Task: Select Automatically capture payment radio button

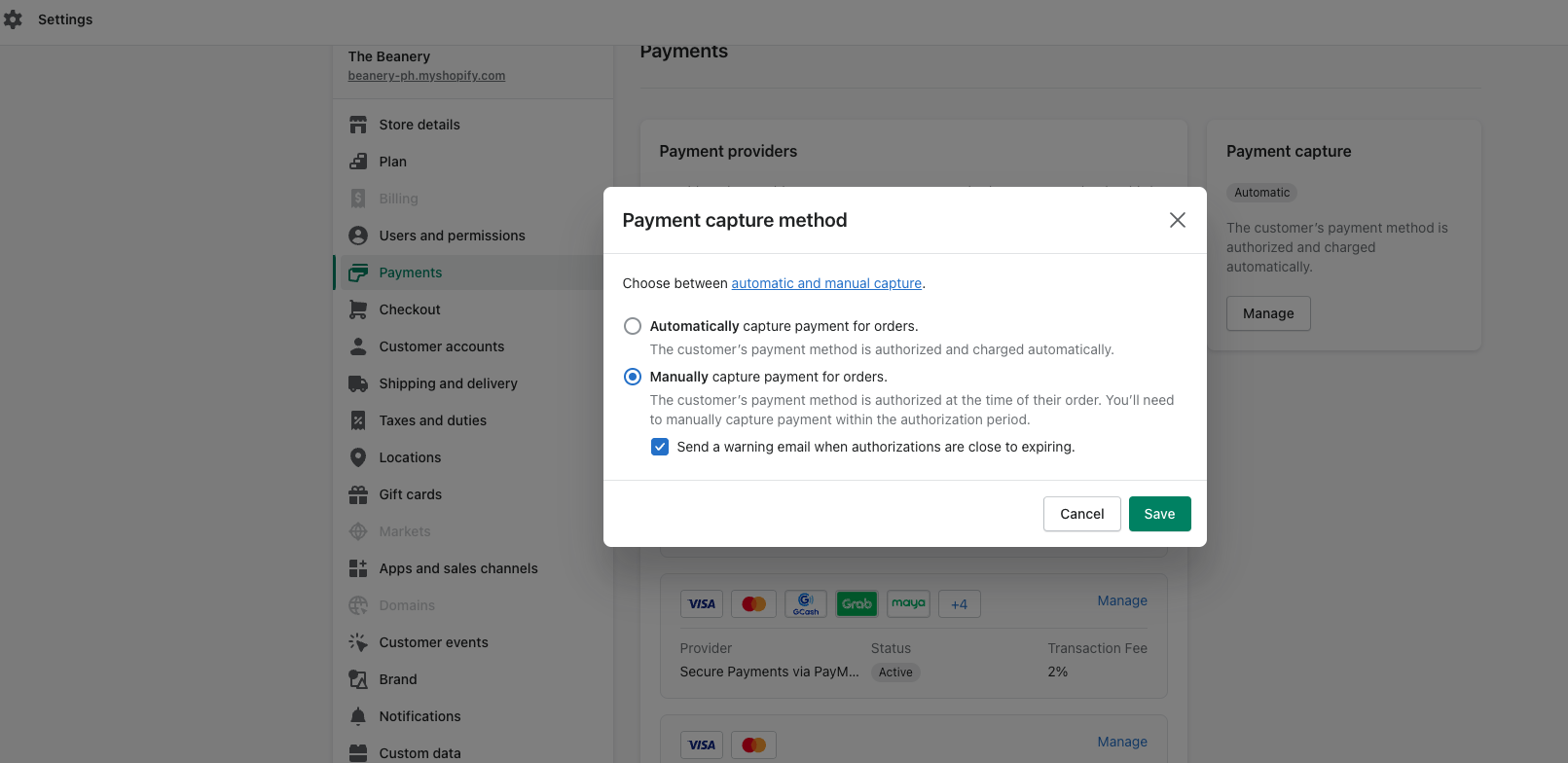Action: pos(633,326)
